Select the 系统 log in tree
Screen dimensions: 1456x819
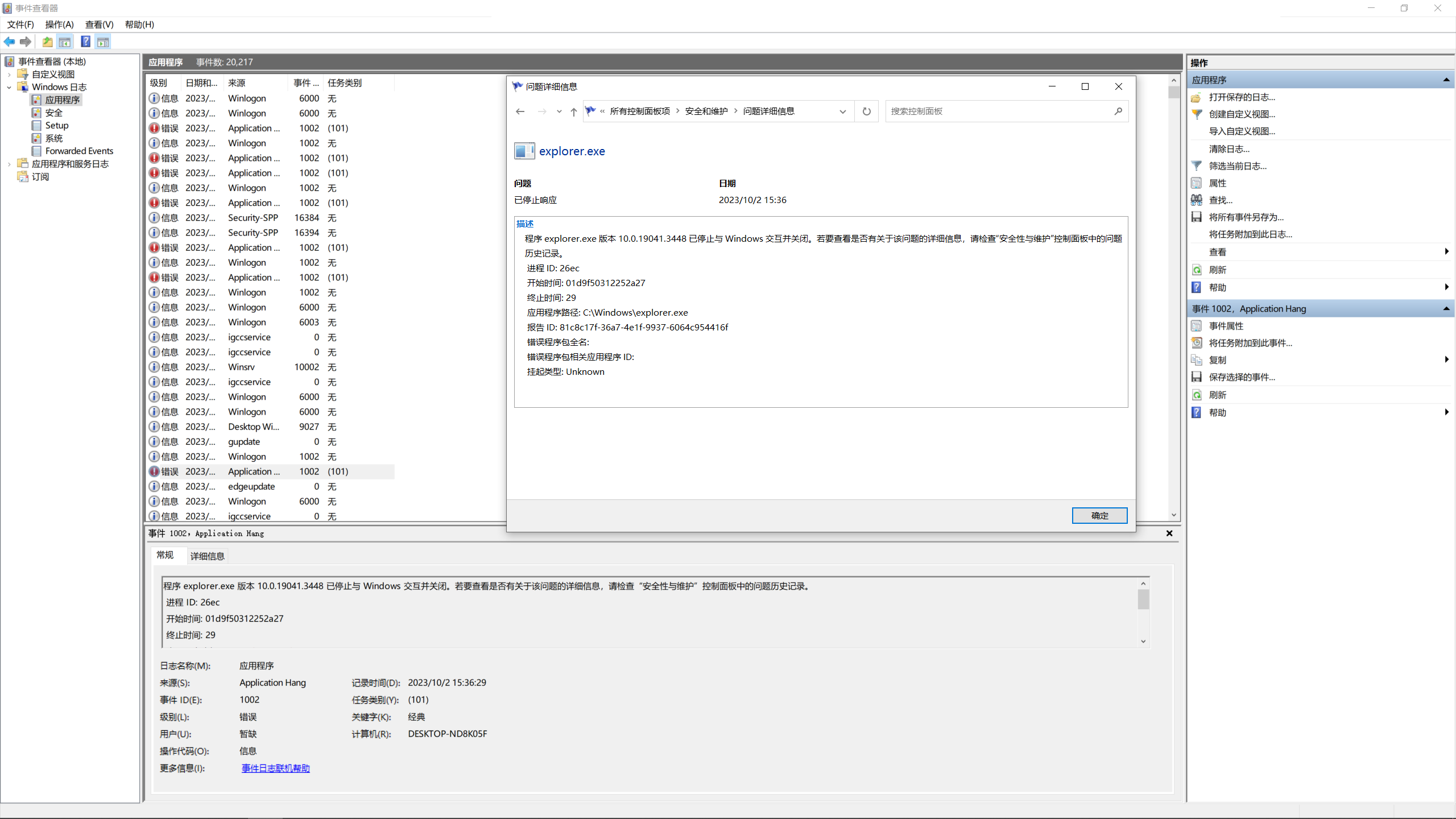(54, 138)
